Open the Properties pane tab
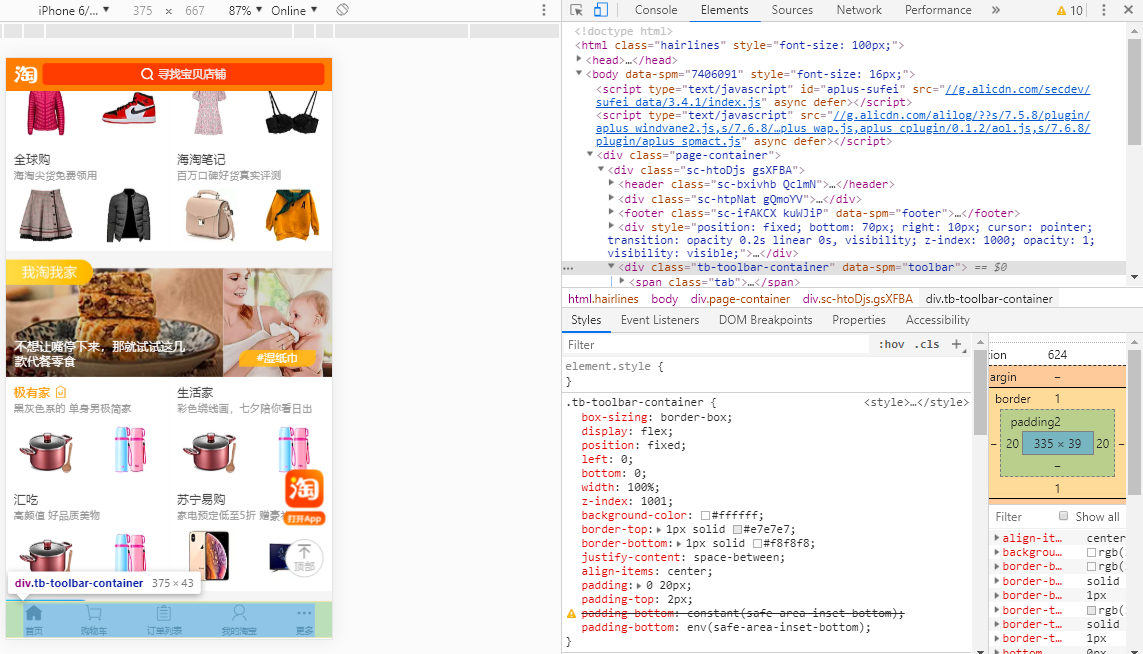 tap(859, 320)
